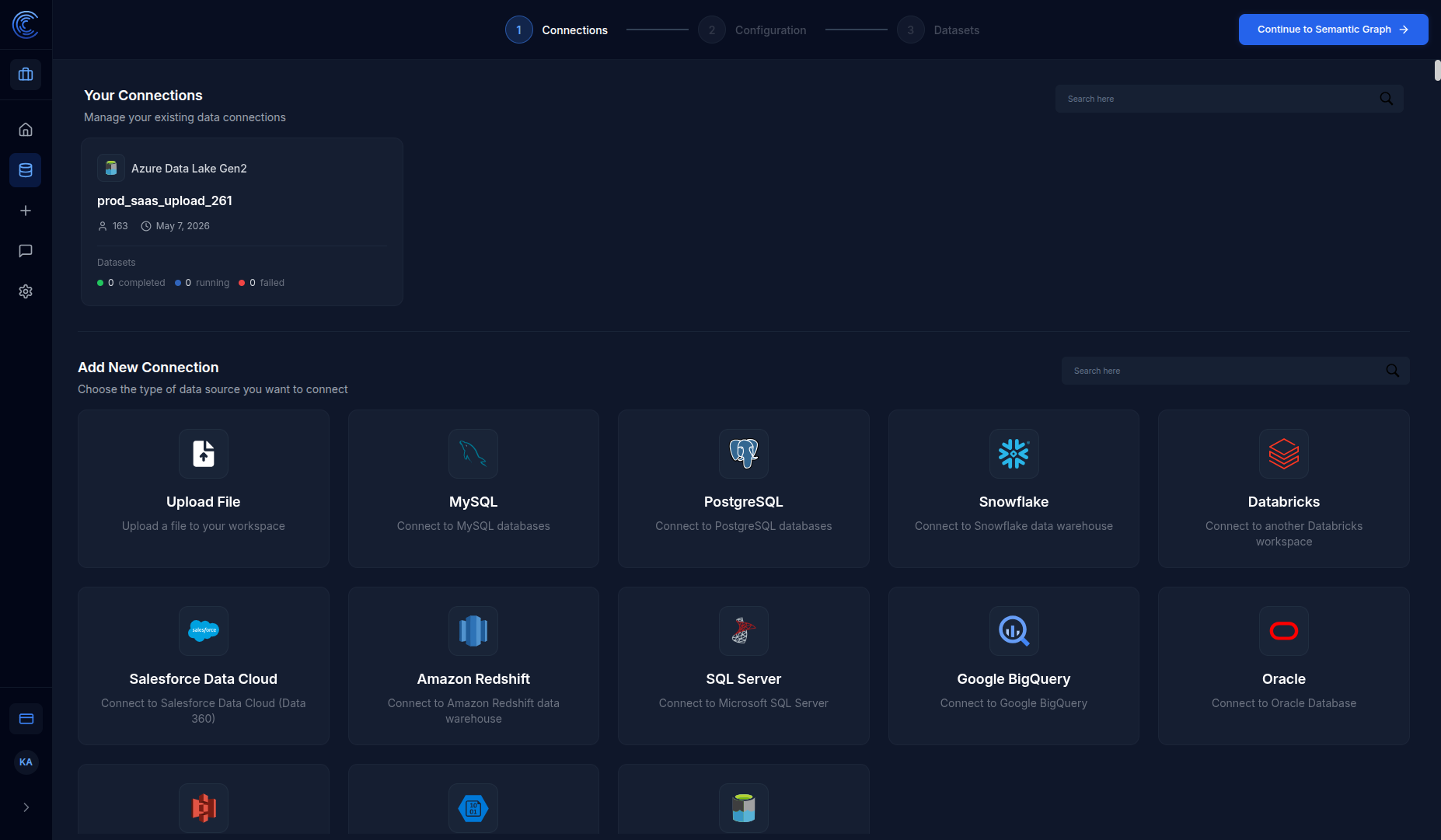This screenshot has width=1441, height=840.
Task: Click the page vertical scrollbar thumb
Action: [x=1437, y=70]
